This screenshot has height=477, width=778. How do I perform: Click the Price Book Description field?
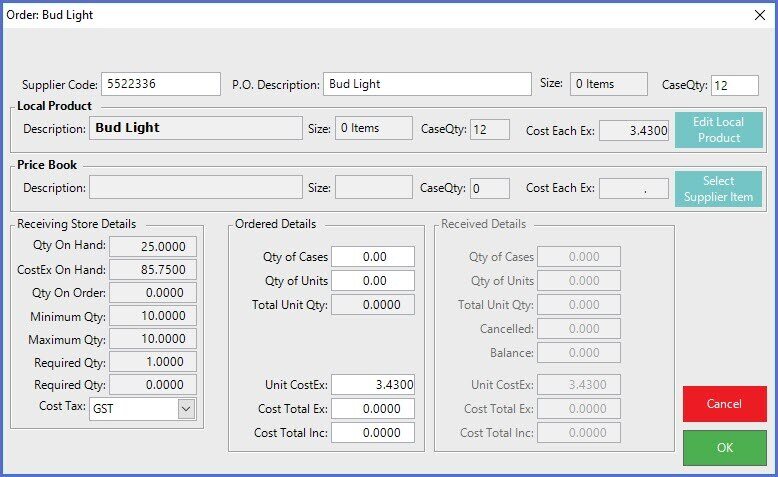(195, 187)
